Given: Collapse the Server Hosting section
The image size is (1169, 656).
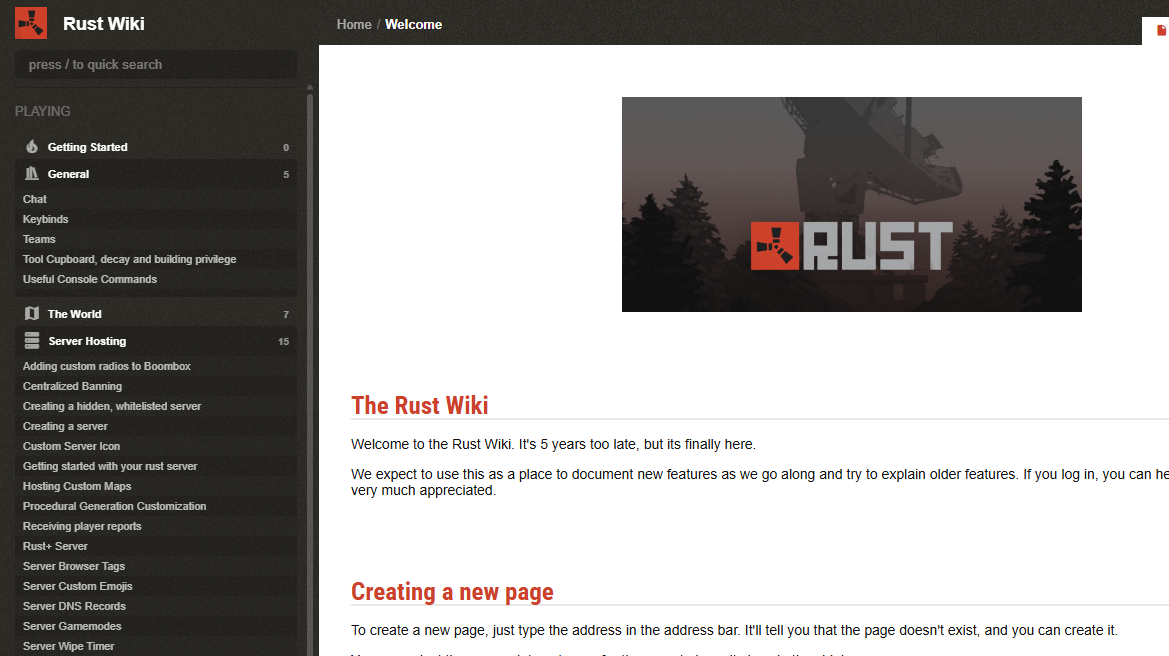Looking at the screenshot, I should pyautogui.click(x=156, y=341).
